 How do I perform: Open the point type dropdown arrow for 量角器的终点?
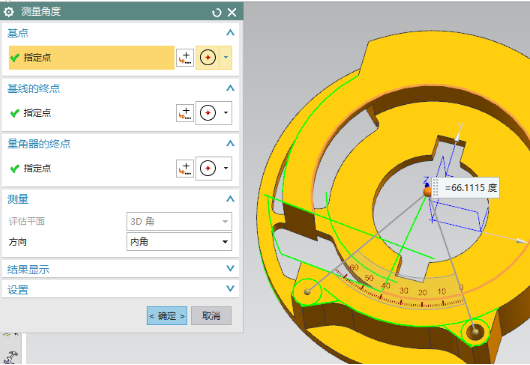[x=226, y=168]
